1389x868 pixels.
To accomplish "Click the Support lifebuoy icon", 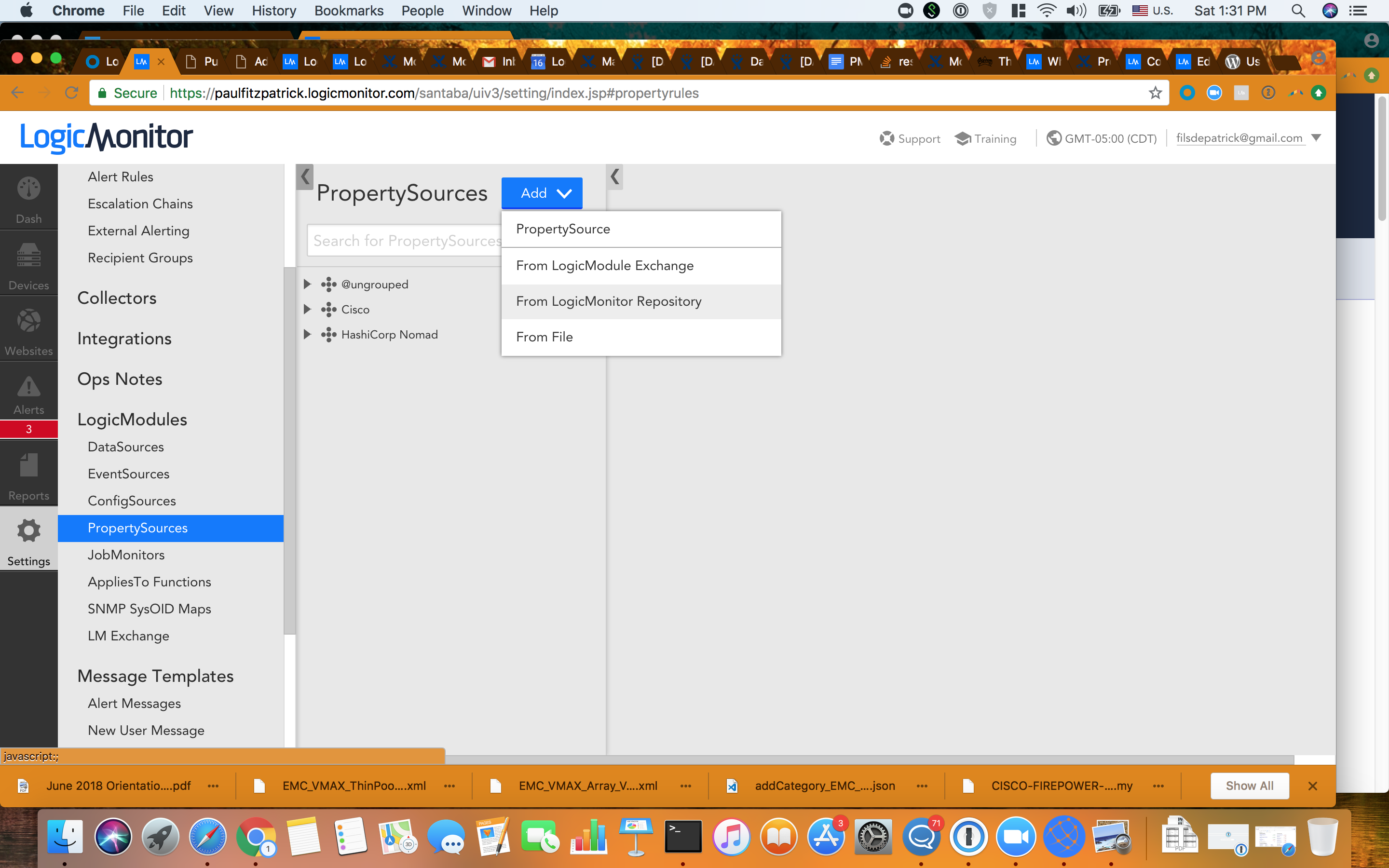I will [x=886, y=138].
